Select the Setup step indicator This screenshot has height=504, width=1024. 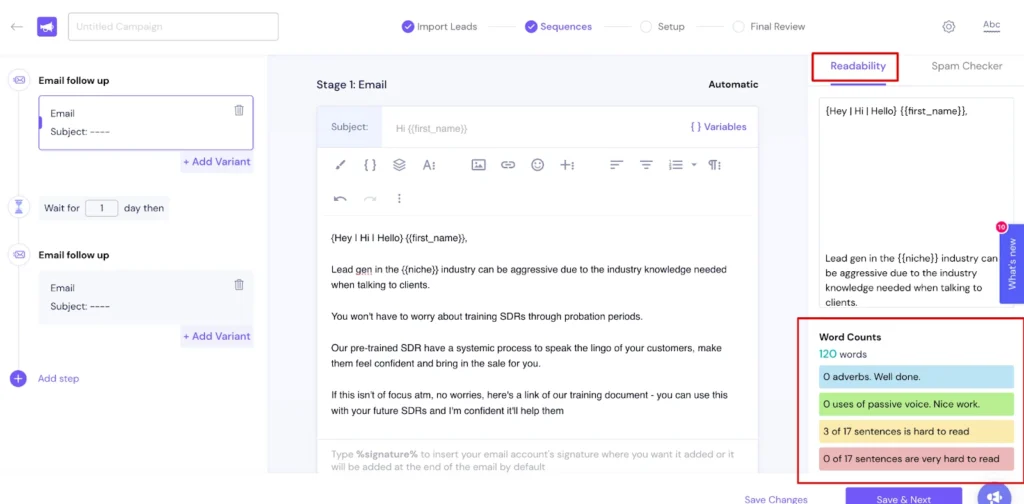tap(662, 27)
